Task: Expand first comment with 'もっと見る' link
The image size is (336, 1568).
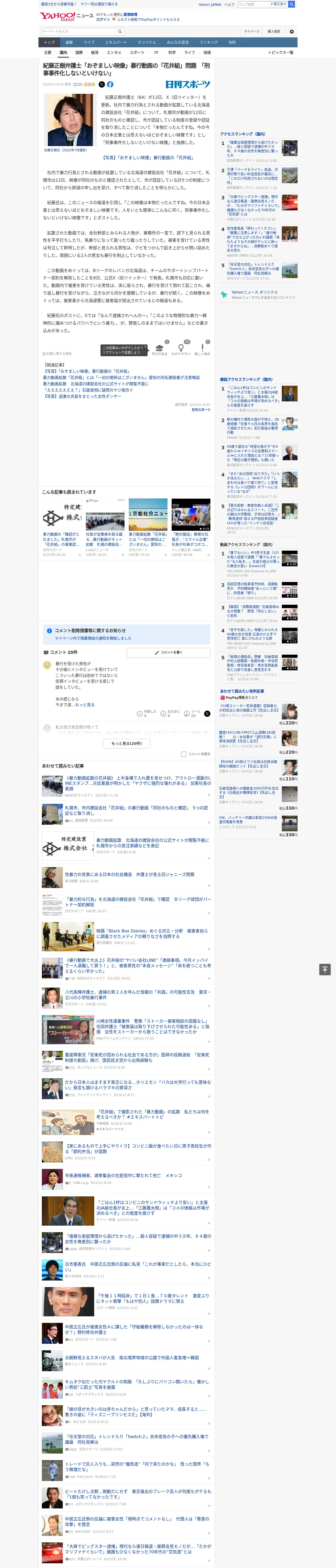Action: pyautogui.click(x=85, y=705)
